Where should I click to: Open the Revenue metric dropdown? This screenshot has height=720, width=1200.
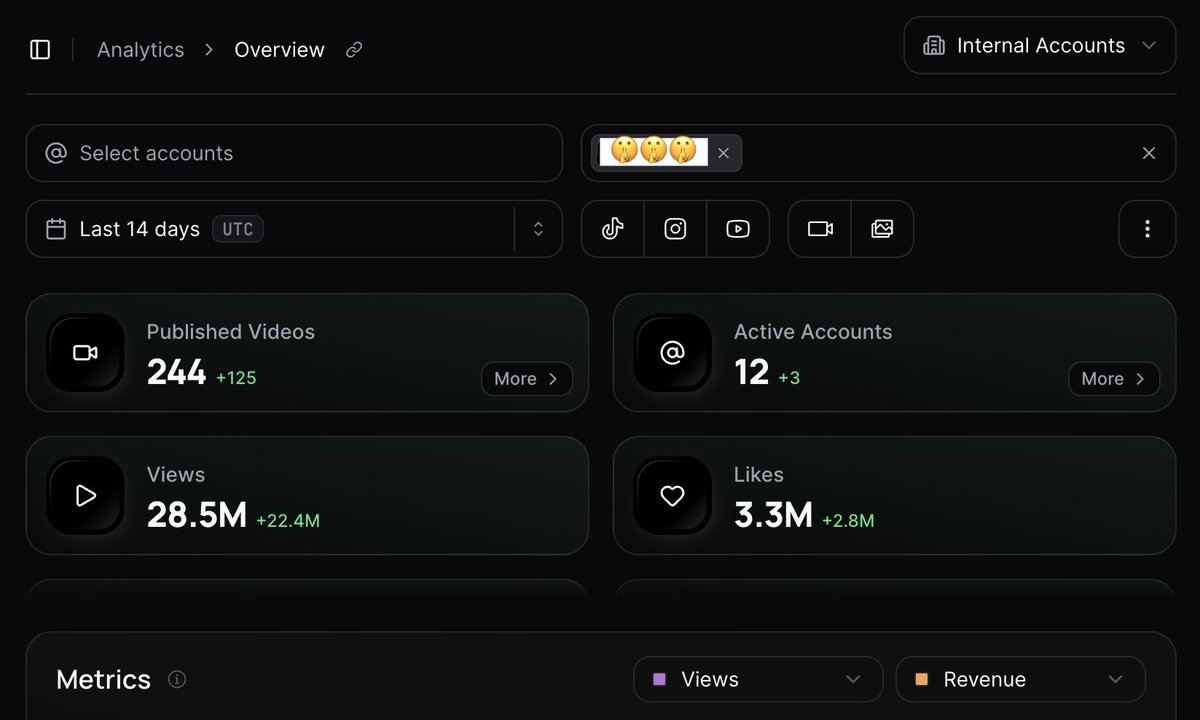pyautogui.click(x=1020, y=679)
